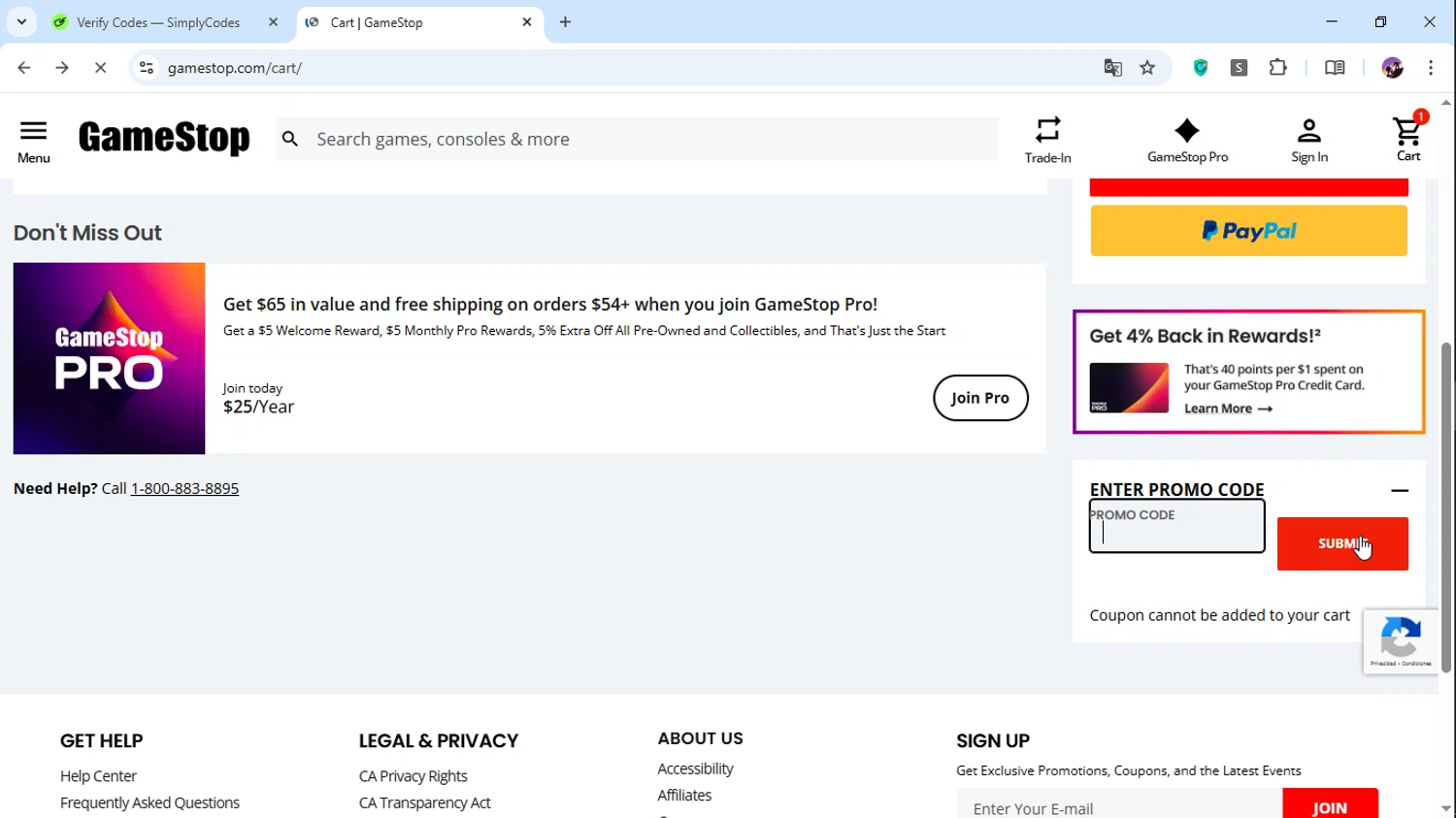Image resolution: width=1456 pixels, height=818 pixels.
Task: Open the Chrome profile avatar
Action: coord(1392,68)
